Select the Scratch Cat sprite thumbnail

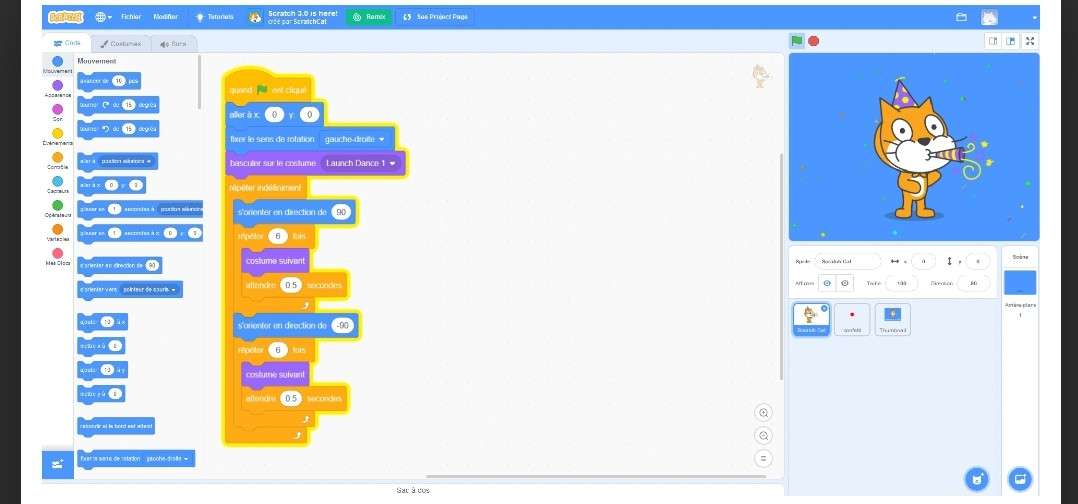point(811,320)
